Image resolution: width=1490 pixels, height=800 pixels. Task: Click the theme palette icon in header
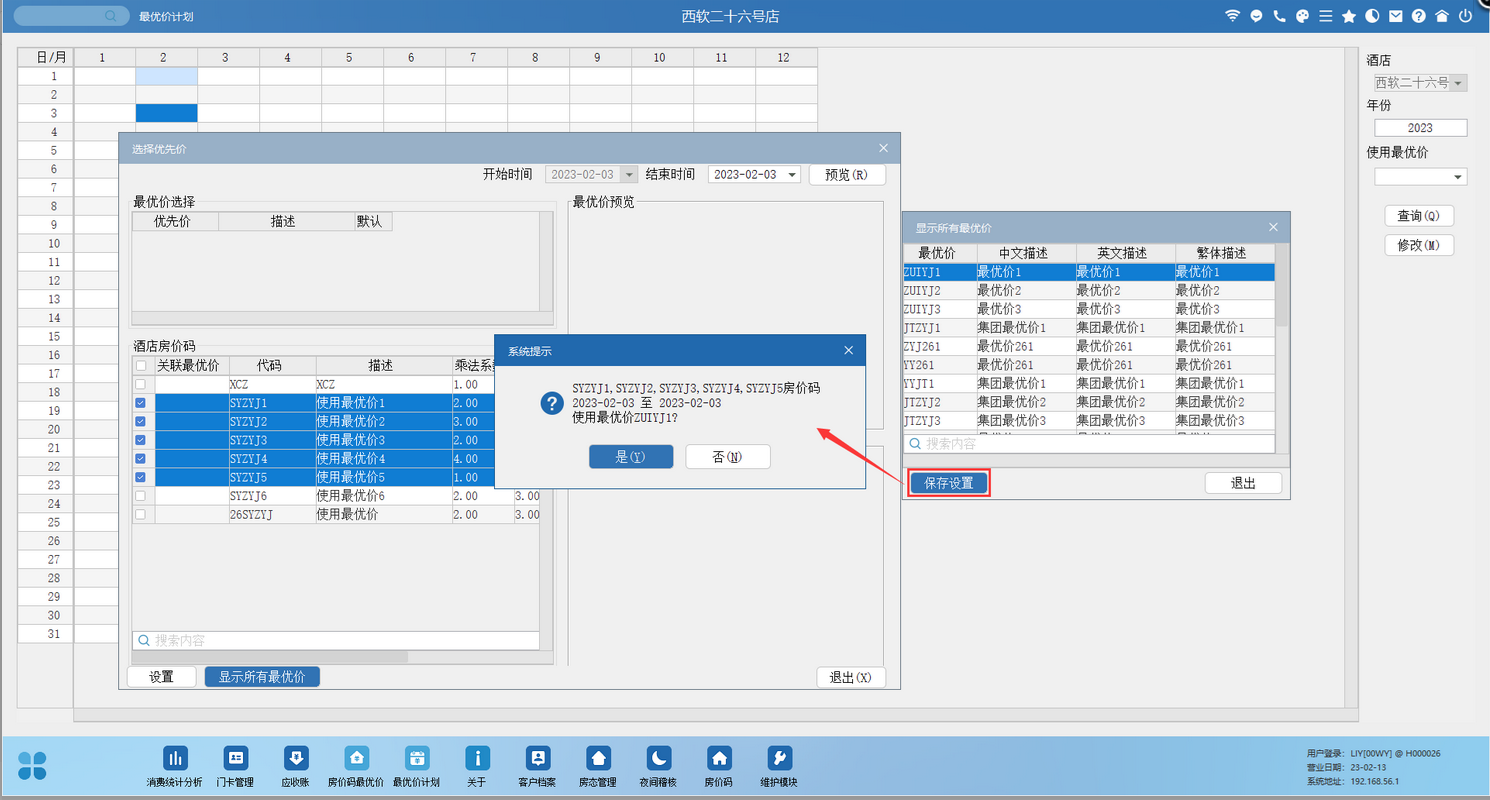tap(1302, 16)
